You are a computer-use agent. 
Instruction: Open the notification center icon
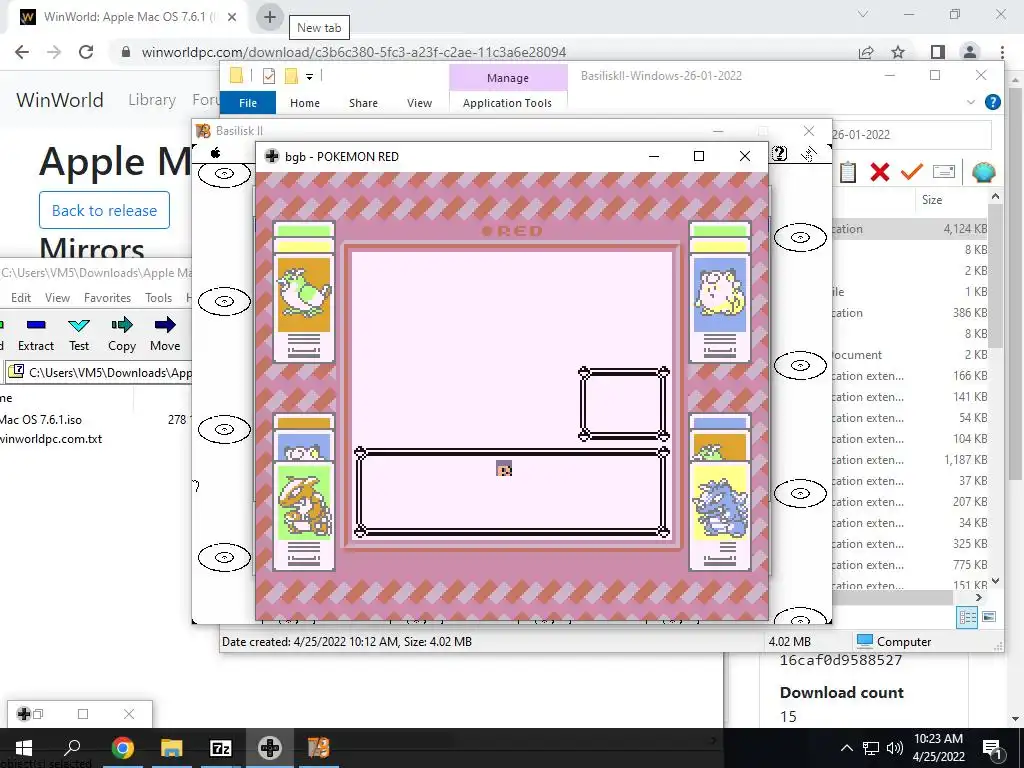tap(992, 748)
